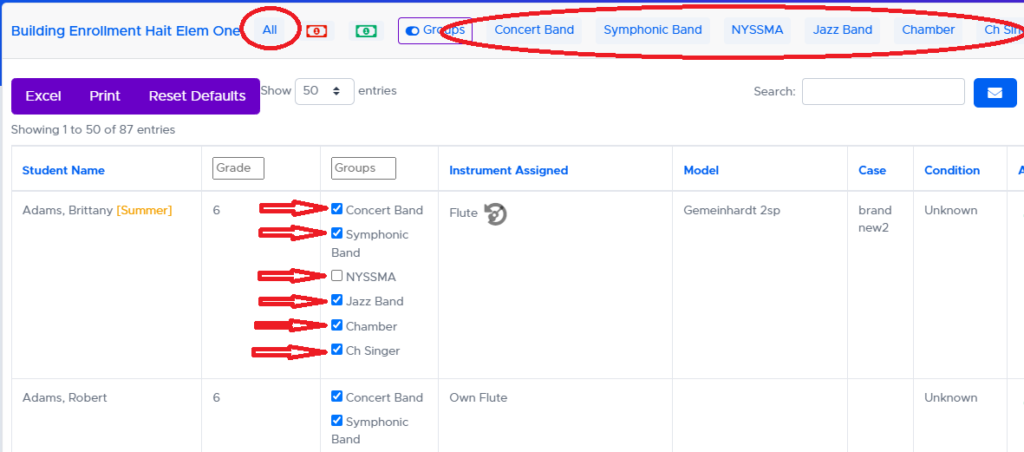The width and height of the screenshot is (1024, 452).
Task: Select the All filter tab
Action: click(x=270, y=30)
